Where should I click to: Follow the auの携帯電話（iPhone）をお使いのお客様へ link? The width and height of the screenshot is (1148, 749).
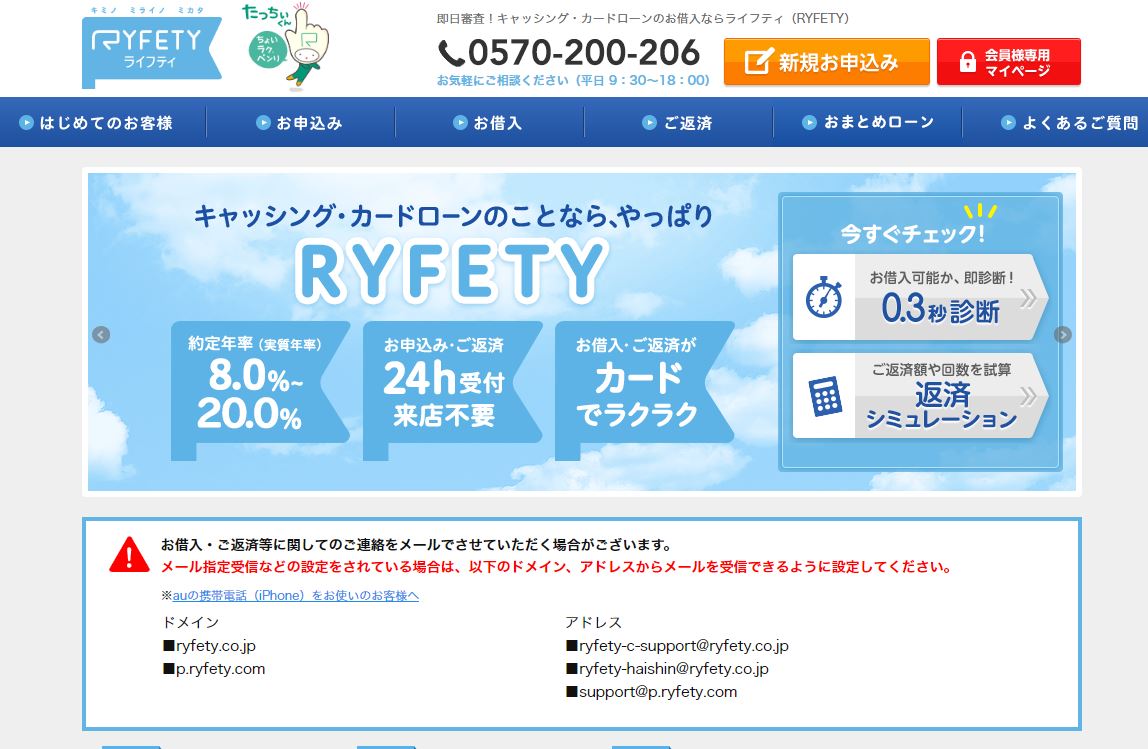pyautogui.click(x=296, y=595)
